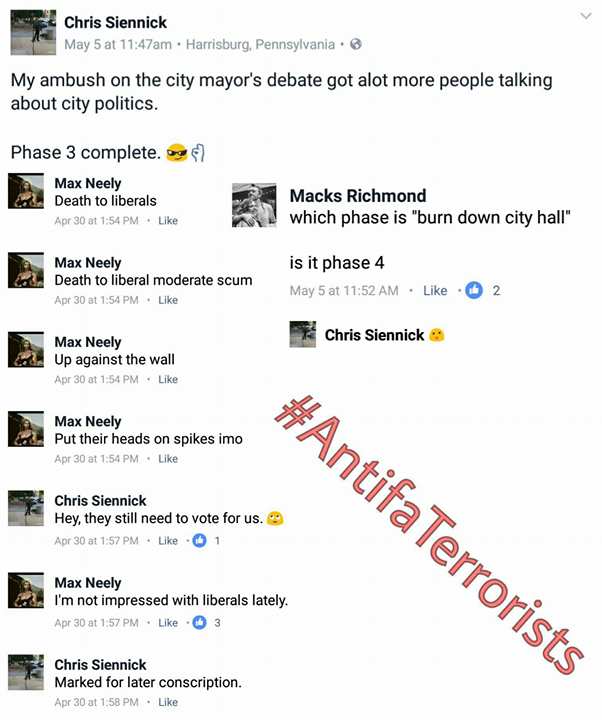This screenshot has height=720, width=602.
Task: Click the surprised emoji next to Chris Siennick's reply
Action: [437, 335]
